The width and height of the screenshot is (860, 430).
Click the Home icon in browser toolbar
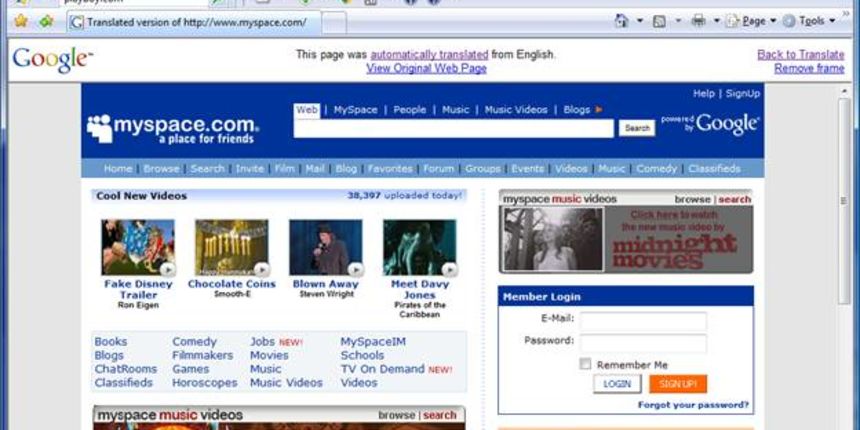click(621, 21)
